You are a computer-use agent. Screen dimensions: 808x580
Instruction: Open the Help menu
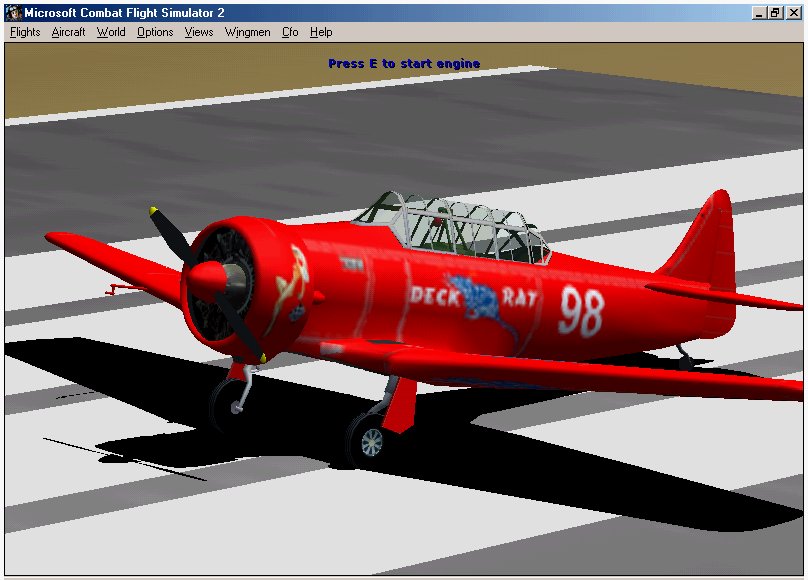pos(321,32)
